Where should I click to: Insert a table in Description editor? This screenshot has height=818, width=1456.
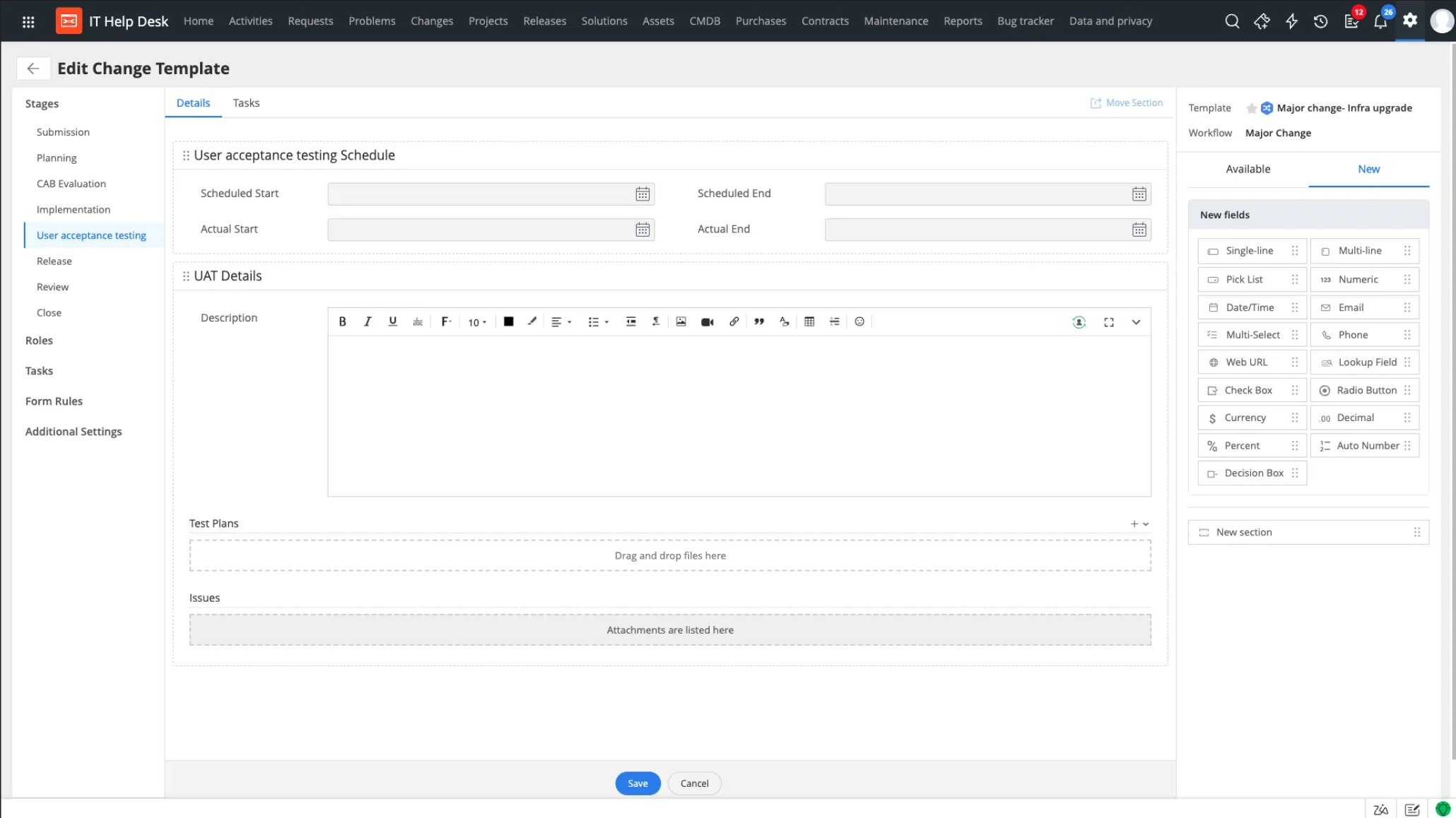pos(809,322)
